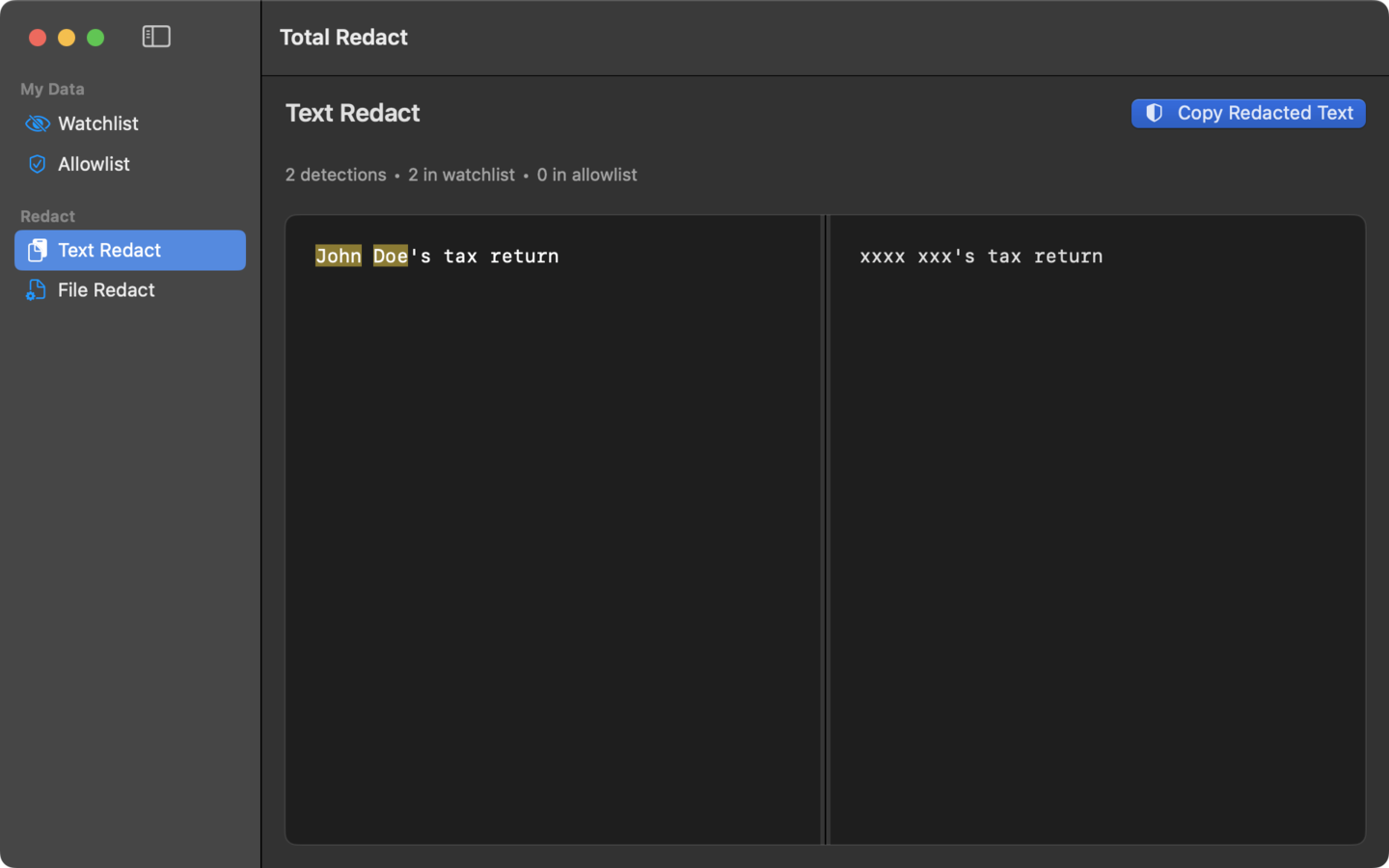
Task: Click the Copy Redacted Text button
Action: (1248, 113)
